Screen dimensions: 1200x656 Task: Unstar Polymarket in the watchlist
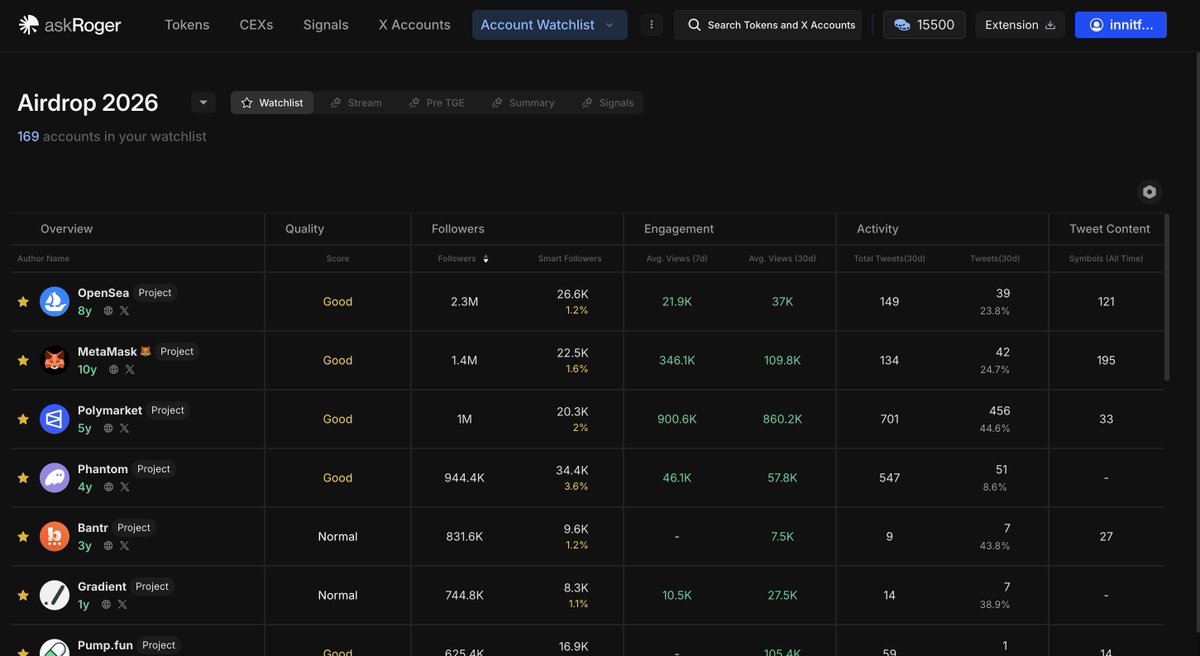coord(23,420)
